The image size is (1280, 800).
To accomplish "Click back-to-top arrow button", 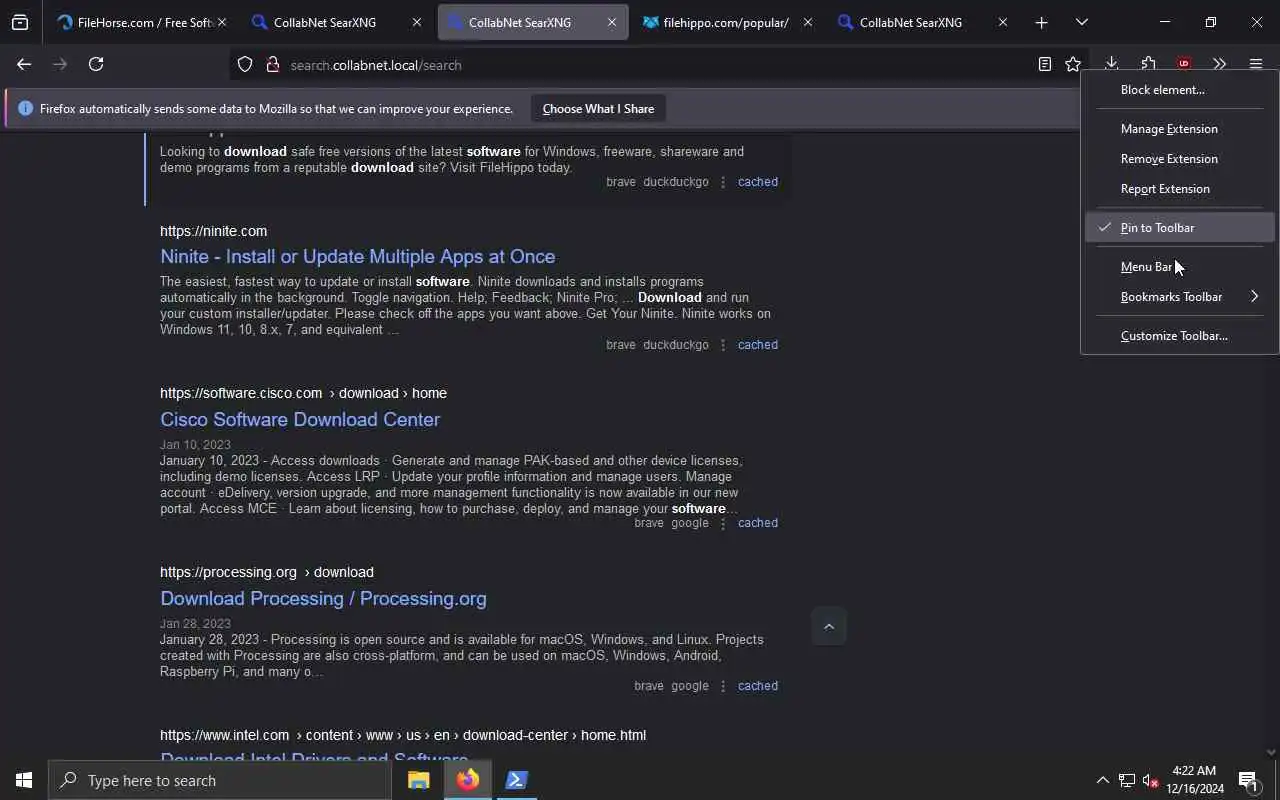I will 828,627.
